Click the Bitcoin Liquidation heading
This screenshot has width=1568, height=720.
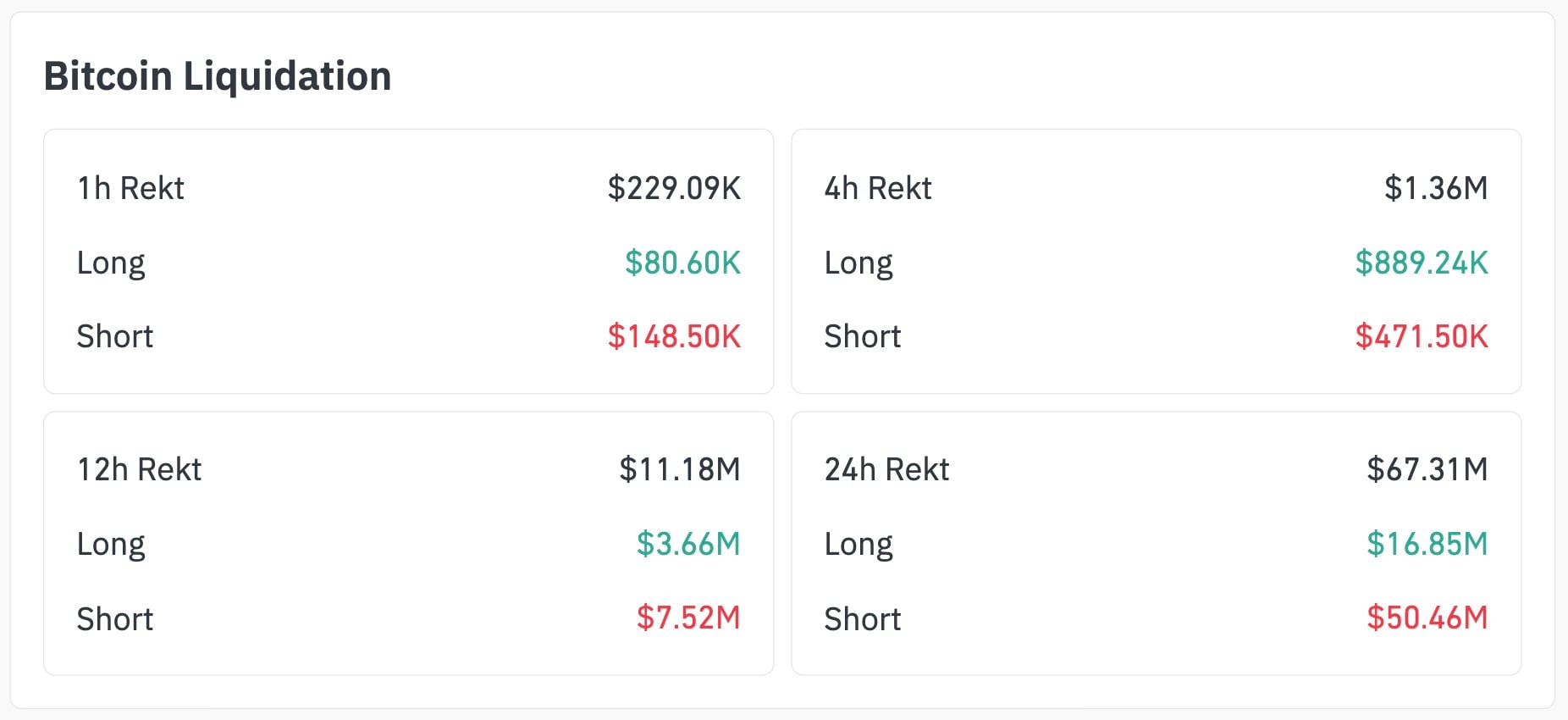click(217, 76)
